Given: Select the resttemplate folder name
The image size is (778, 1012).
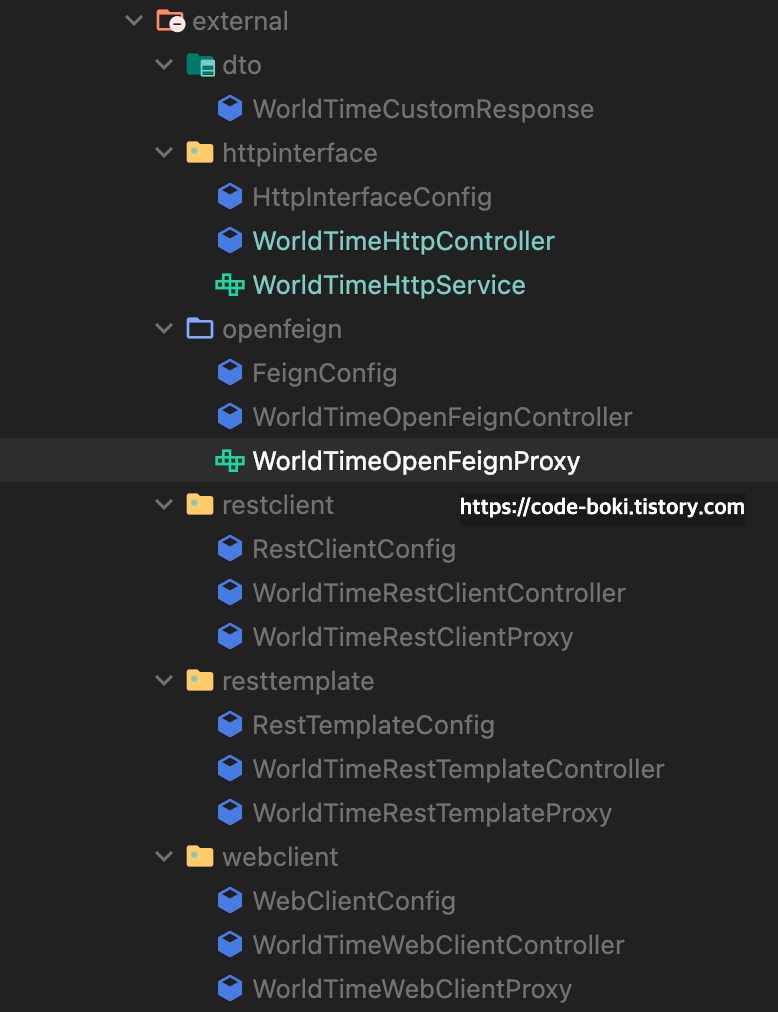Looking at the screenshot, I should coord(298,682).
